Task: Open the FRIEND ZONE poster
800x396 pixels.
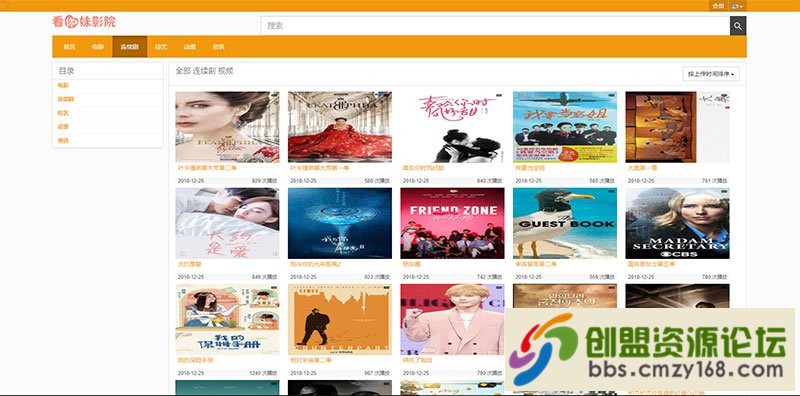Action: pos(453,224)
